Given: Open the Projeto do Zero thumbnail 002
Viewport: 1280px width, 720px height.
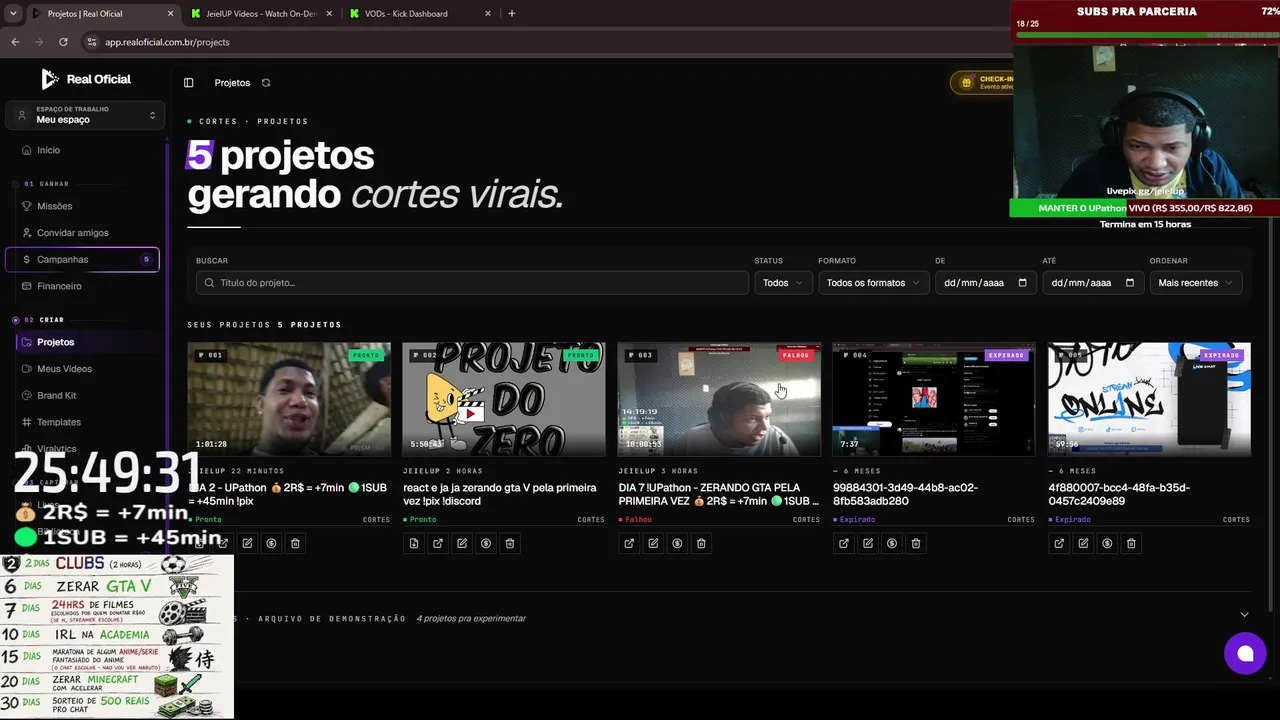Looking at the screenshot, I should coord(504,399).
